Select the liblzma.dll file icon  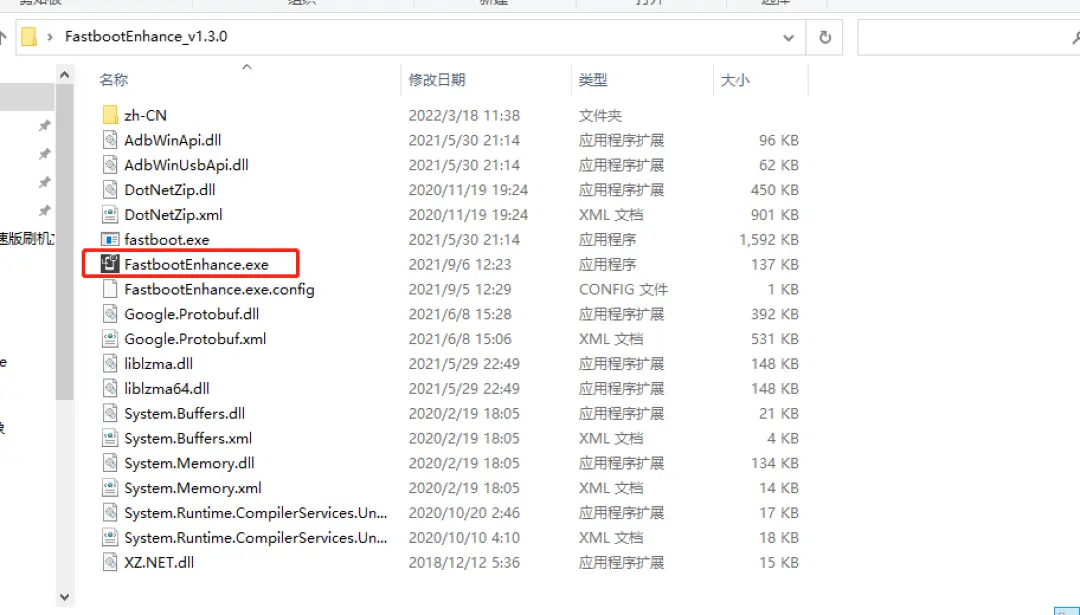[x=110, y=363]
